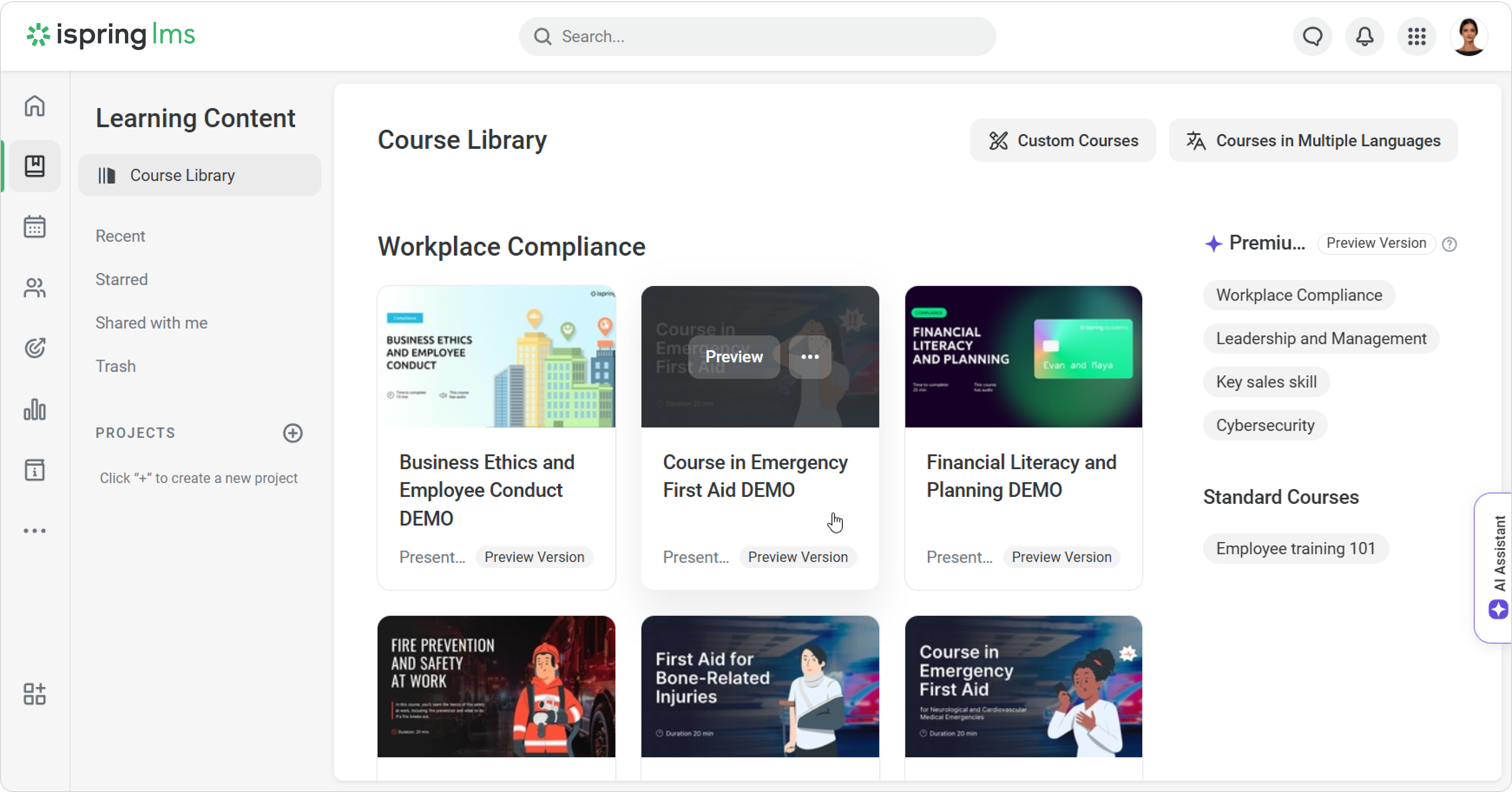Select the Cybersecurity category chip
The image size is (1512, 792).
click(x=1265, y=425)
